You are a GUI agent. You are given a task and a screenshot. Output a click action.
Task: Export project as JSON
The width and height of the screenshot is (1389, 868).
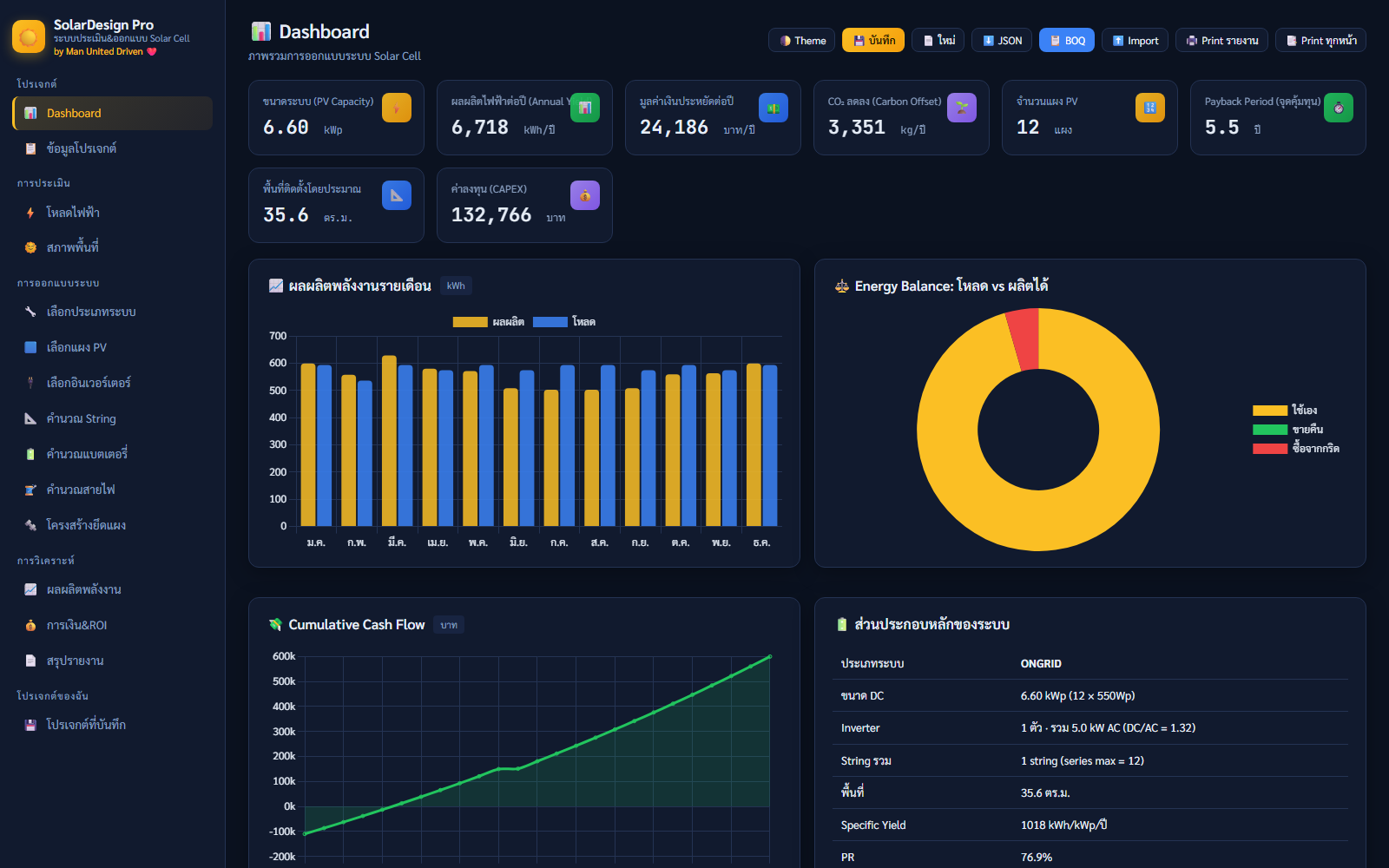[x=1002, y=41]
